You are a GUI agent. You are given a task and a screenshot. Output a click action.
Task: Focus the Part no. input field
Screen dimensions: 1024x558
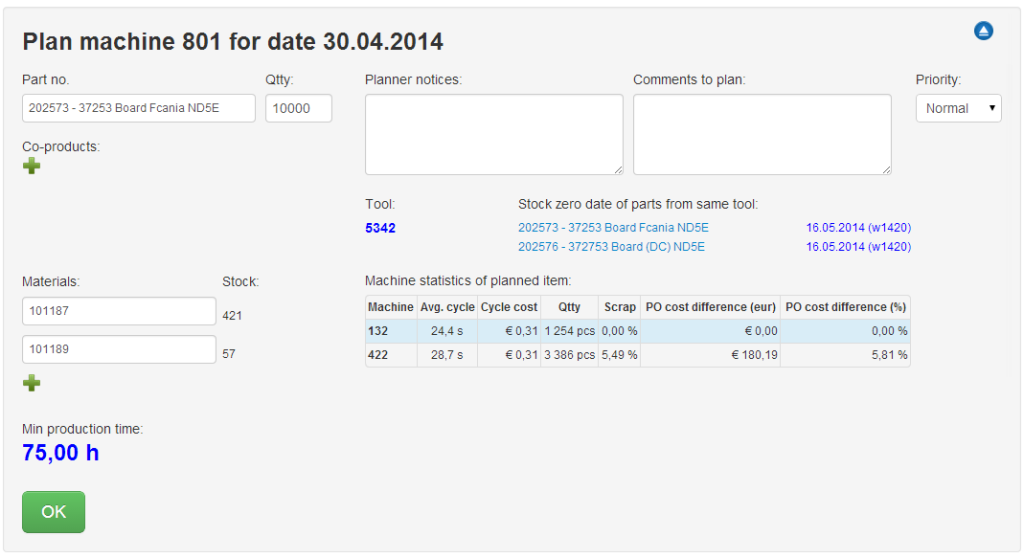coord(138,108)
